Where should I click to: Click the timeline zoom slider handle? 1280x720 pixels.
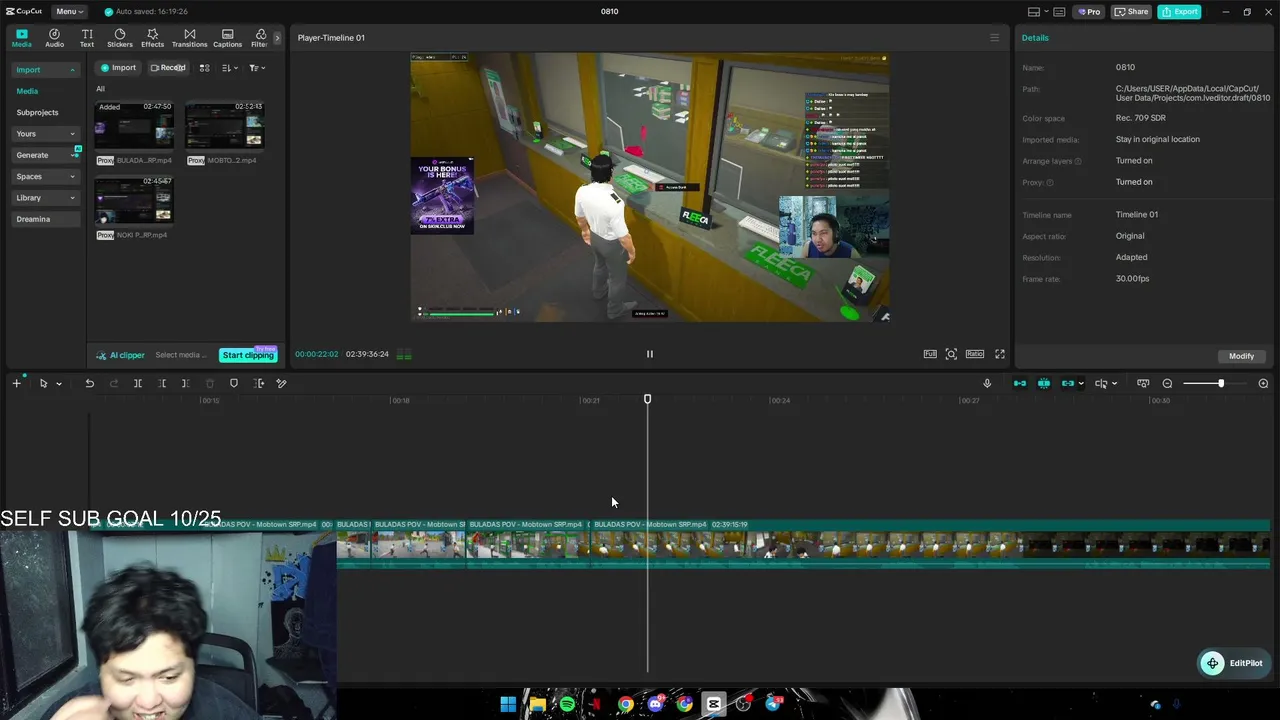[1220, 383]
